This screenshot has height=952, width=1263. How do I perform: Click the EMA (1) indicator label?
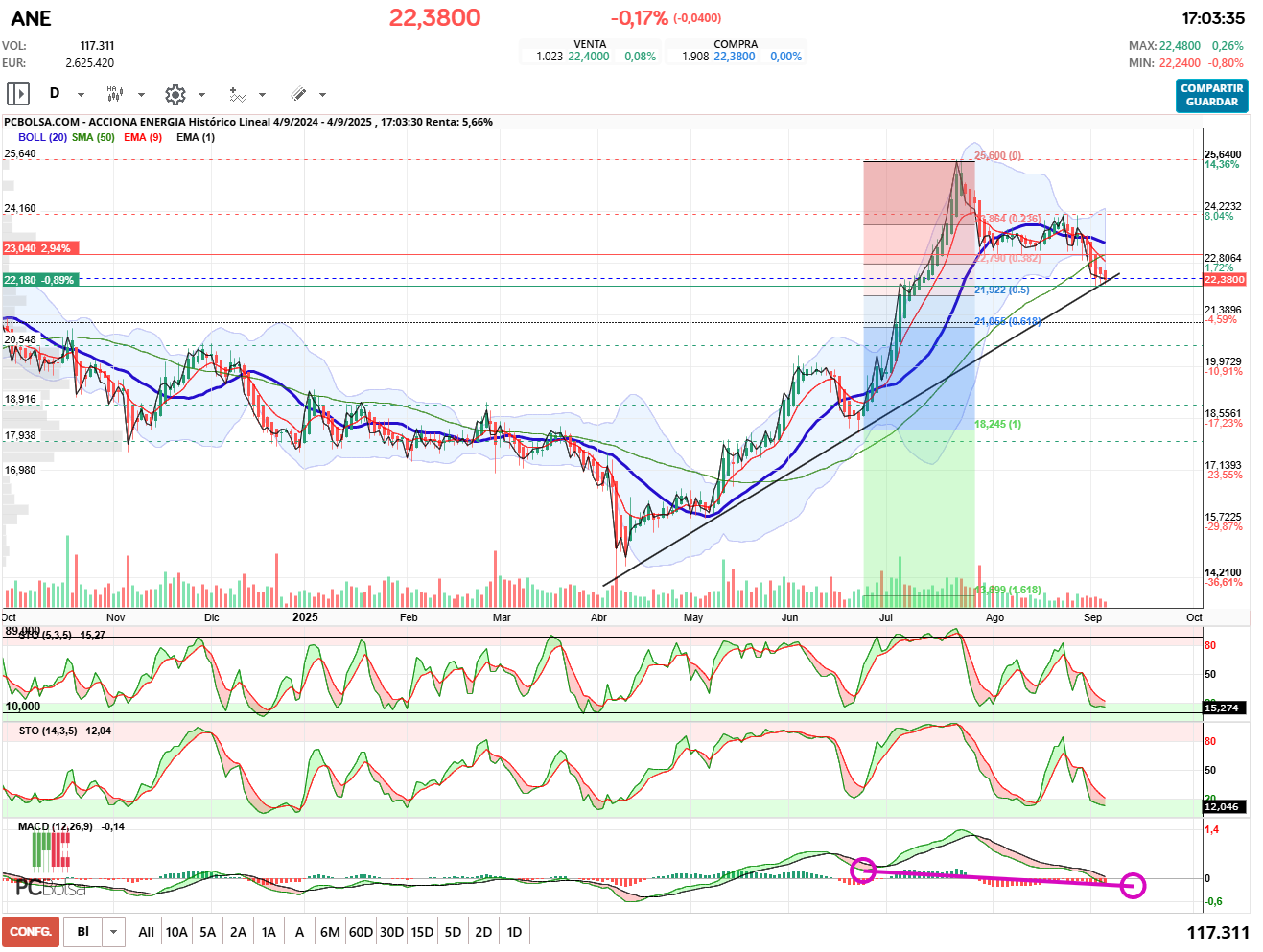196,137
